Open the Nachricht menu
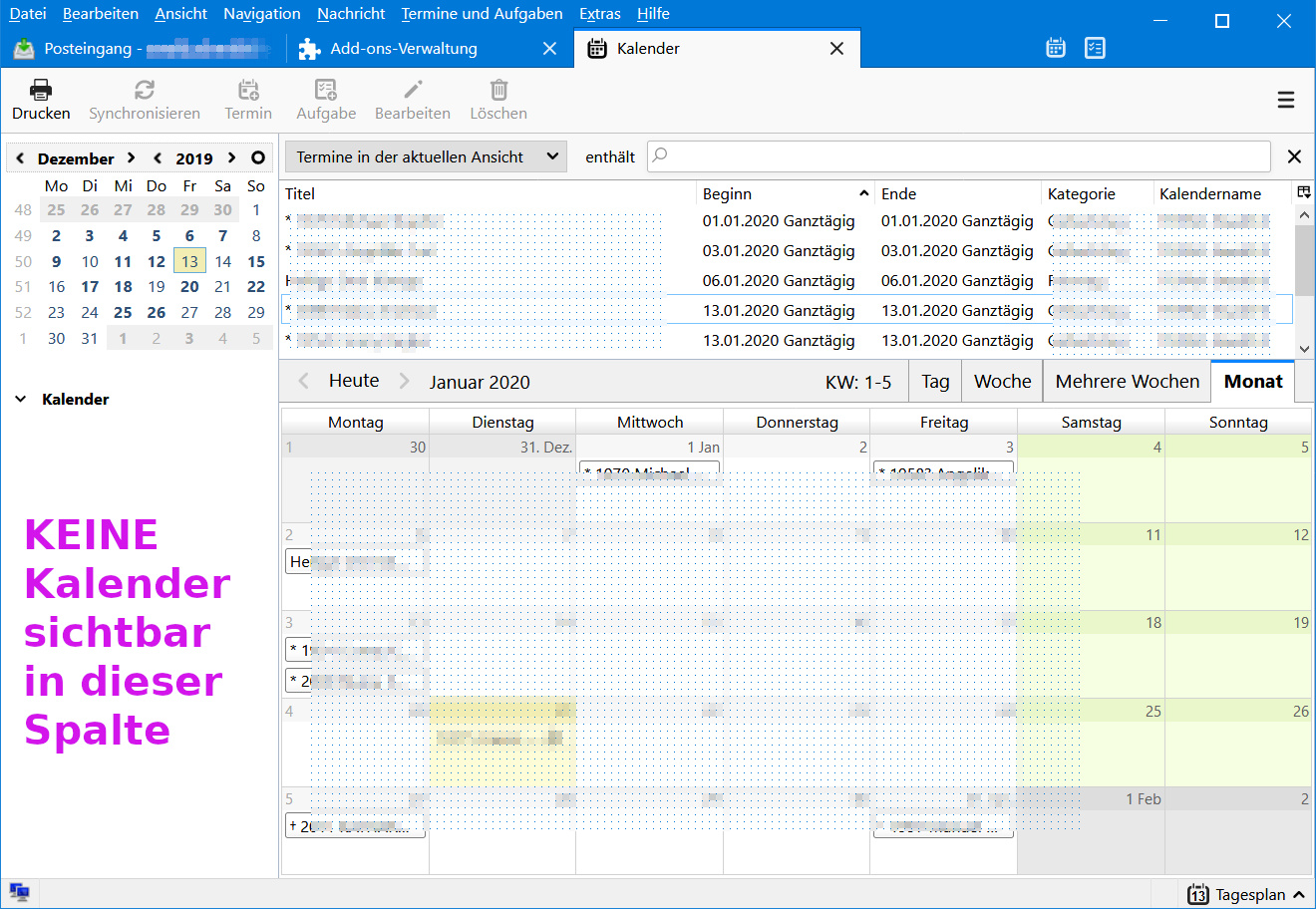The width and height of the screenshot is (1316, 909). 351,14
